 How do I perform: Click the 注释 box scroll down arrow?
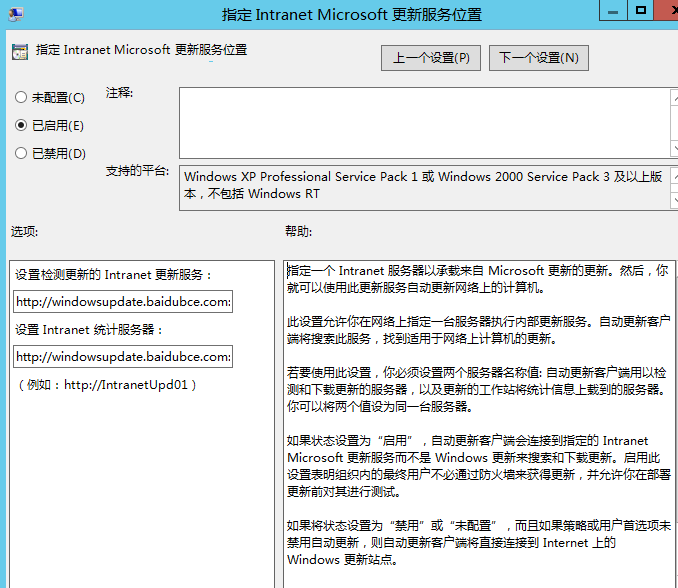pos(675,148)
